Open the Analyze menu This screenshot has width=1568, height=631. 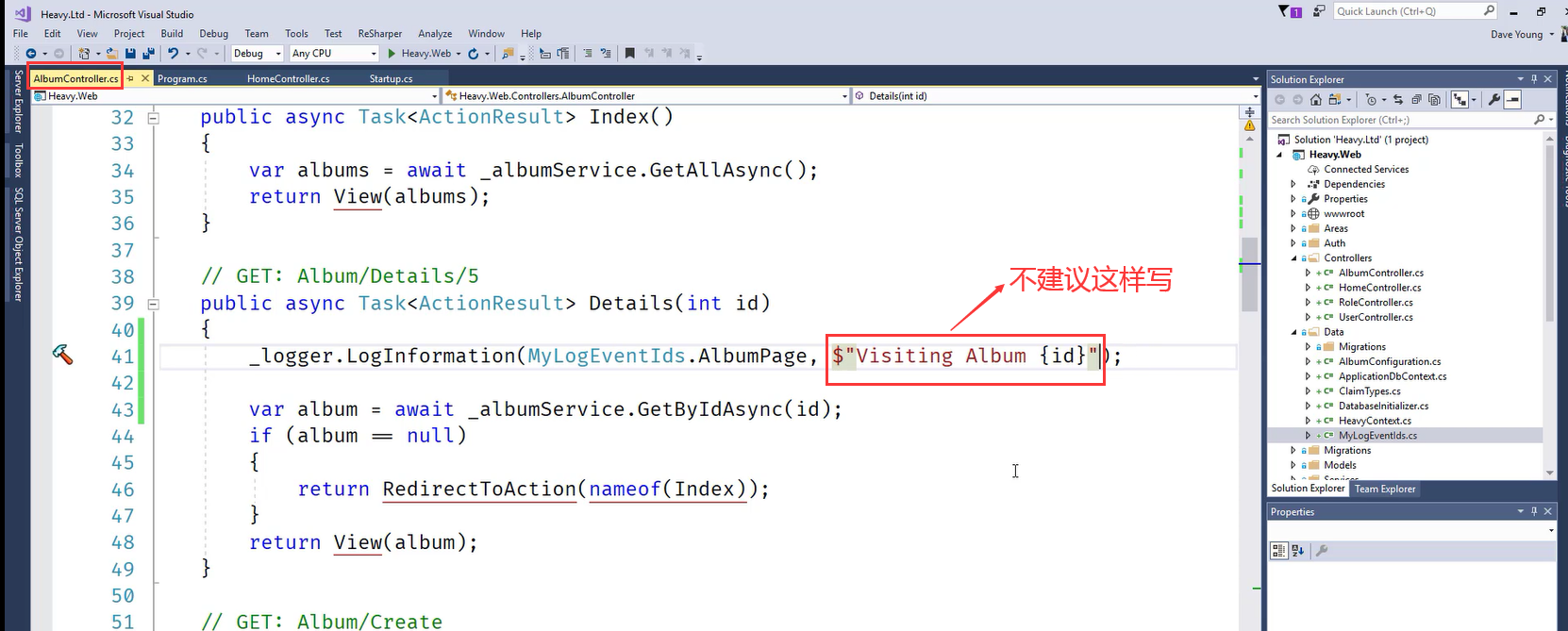pyautogui.click(x=435, y=33)
